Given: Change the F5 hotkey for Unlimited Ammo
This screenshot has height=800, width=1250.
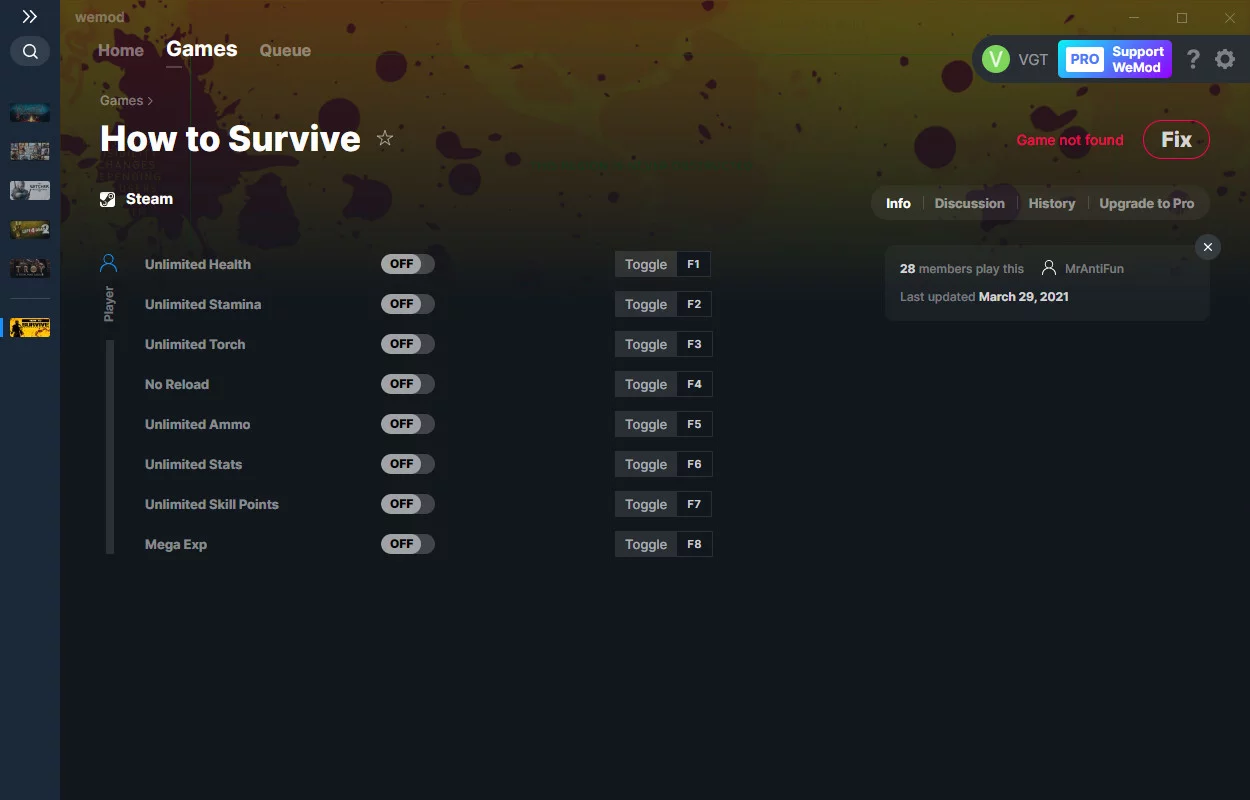Looking at the screenshot, I should (x=694, y=424).
